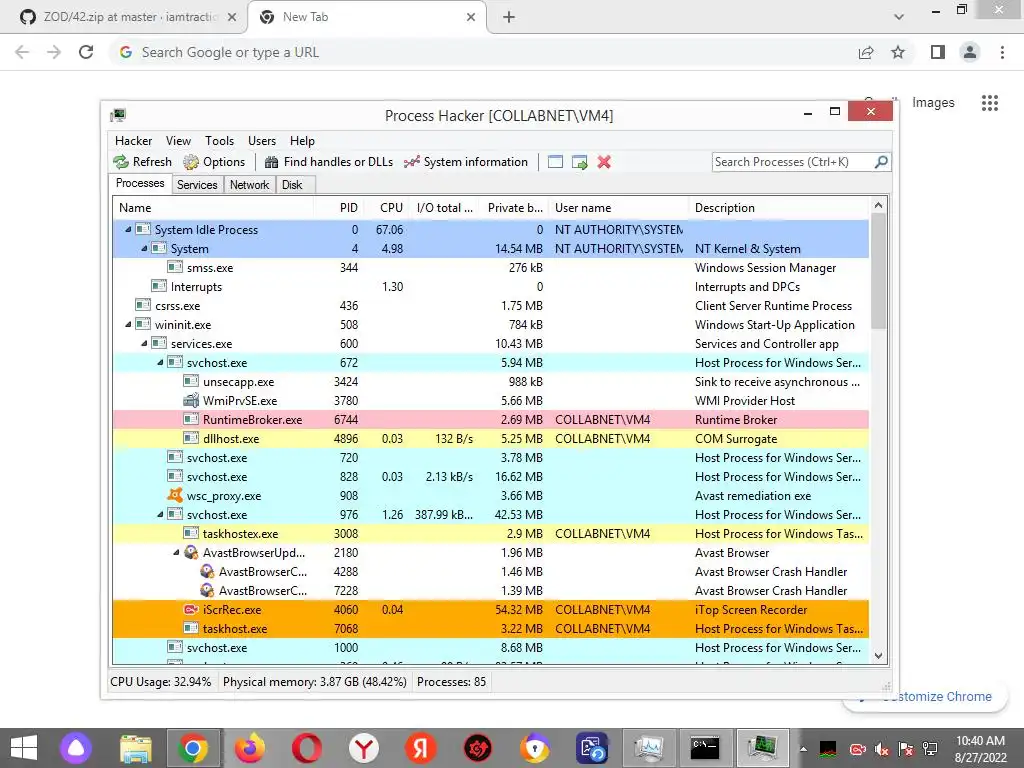Click the AvastBrowserUpd... process icon
Viewport: 1024px width, 768px height.
click(x=191, y=552)
